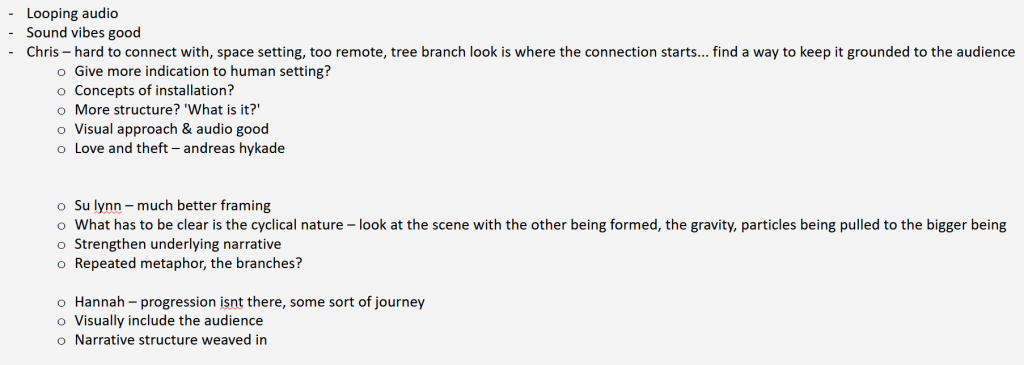Click 'Visually include the audience'

168,321
